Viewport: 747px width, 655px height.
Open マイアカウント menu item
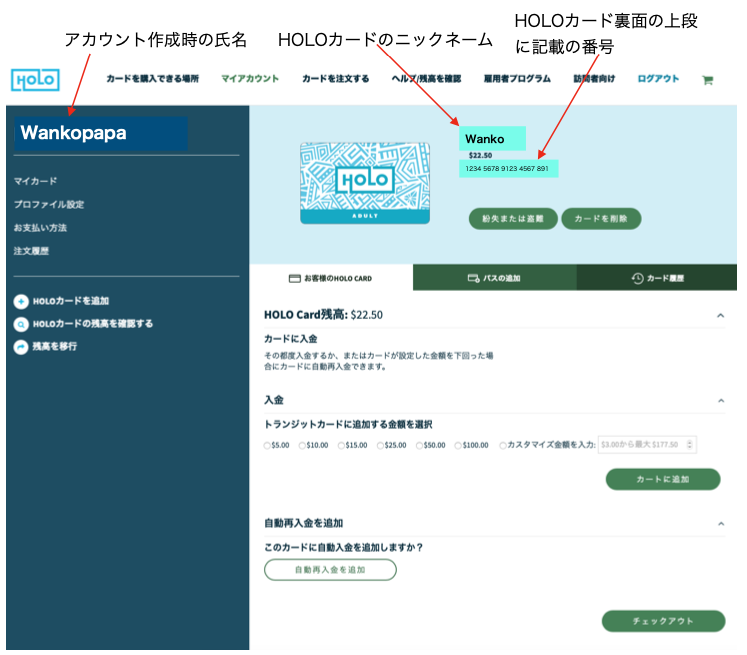(x=250, y=79)
